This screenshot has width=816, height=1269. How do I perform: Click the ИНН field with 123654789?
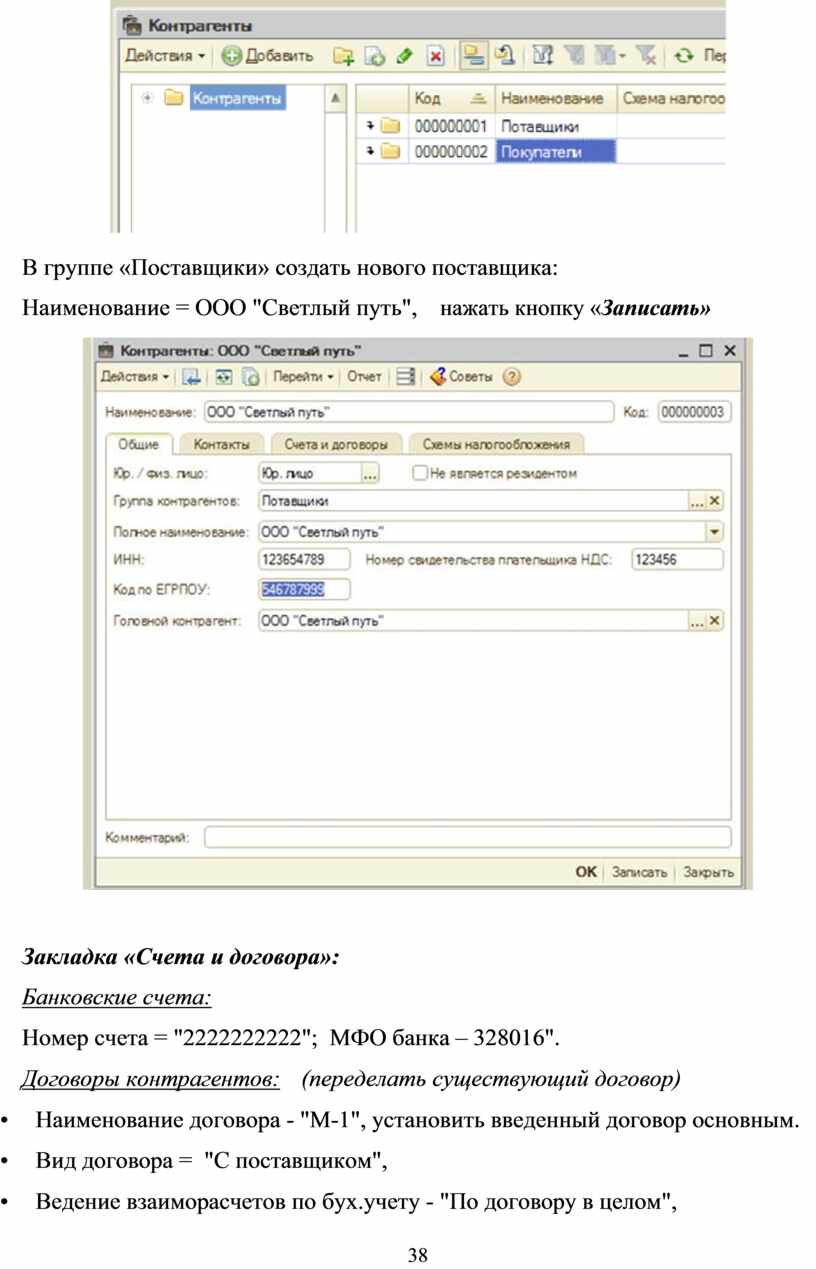pos(305,560)
